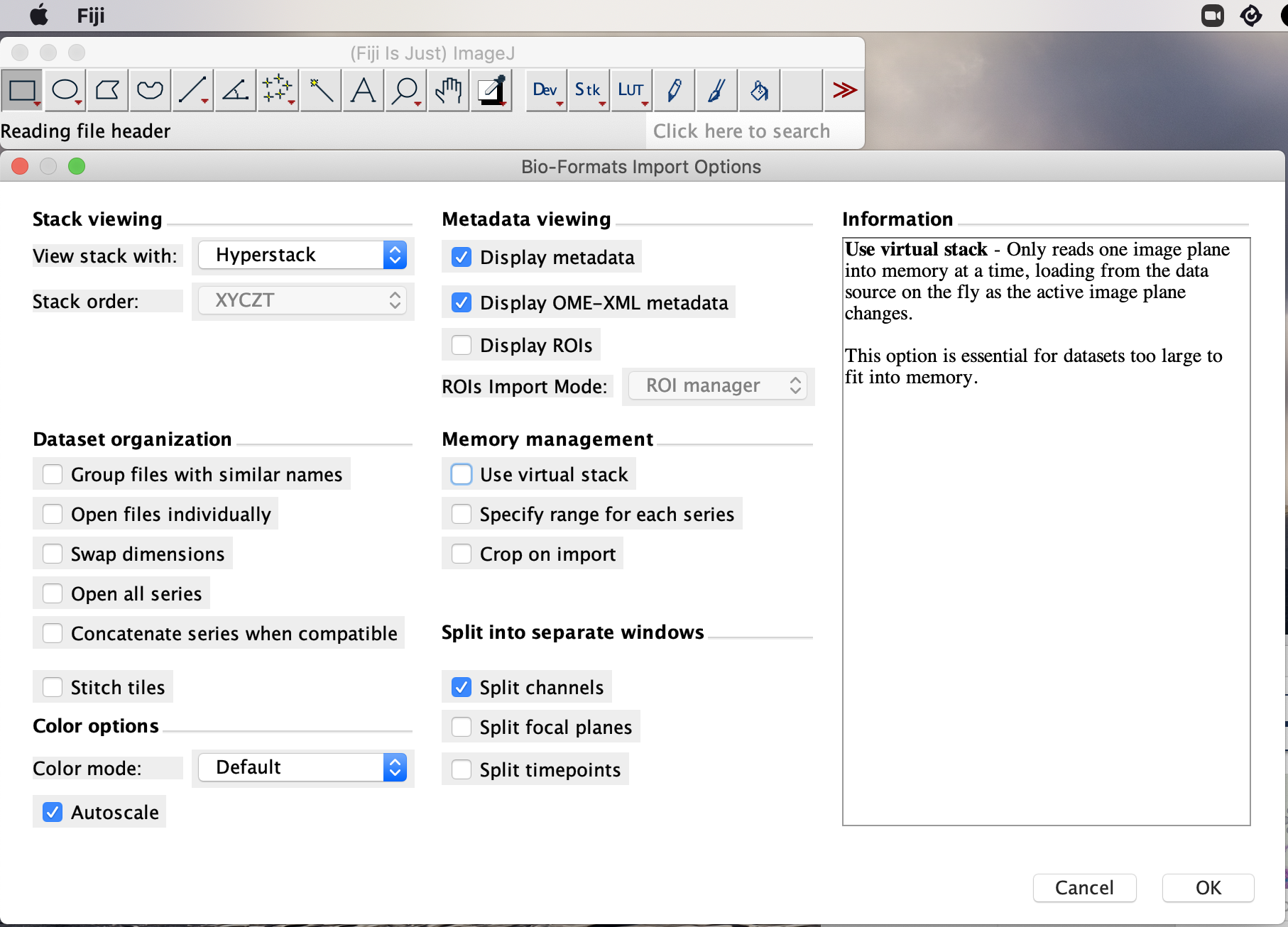Select the Multi-point tool
Viewport: 1288px width, 927px height.
[x=278, y=90]
